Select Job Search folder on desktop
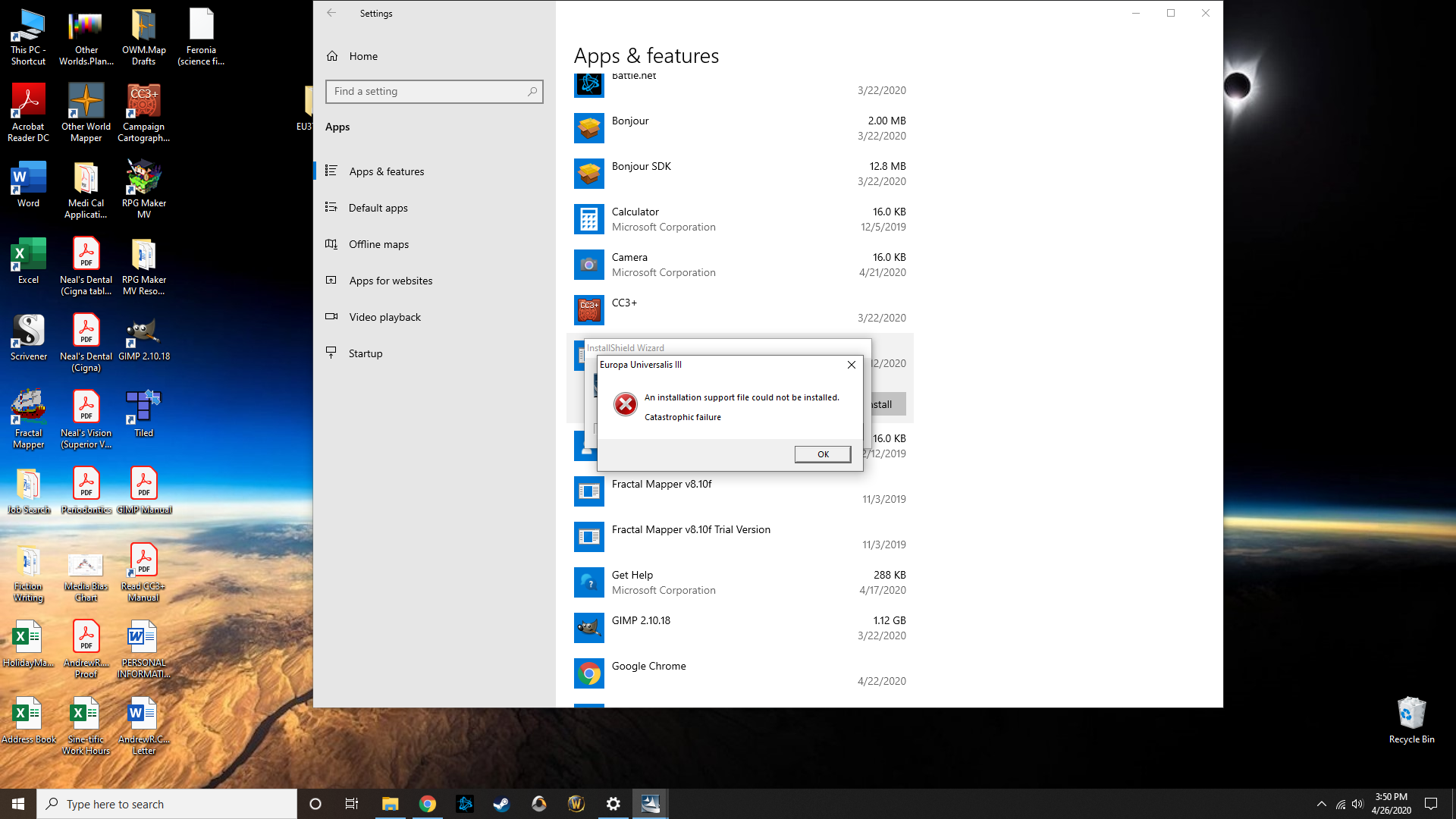Viewport: 1456px width, 819px height. (x=28, y=490)
